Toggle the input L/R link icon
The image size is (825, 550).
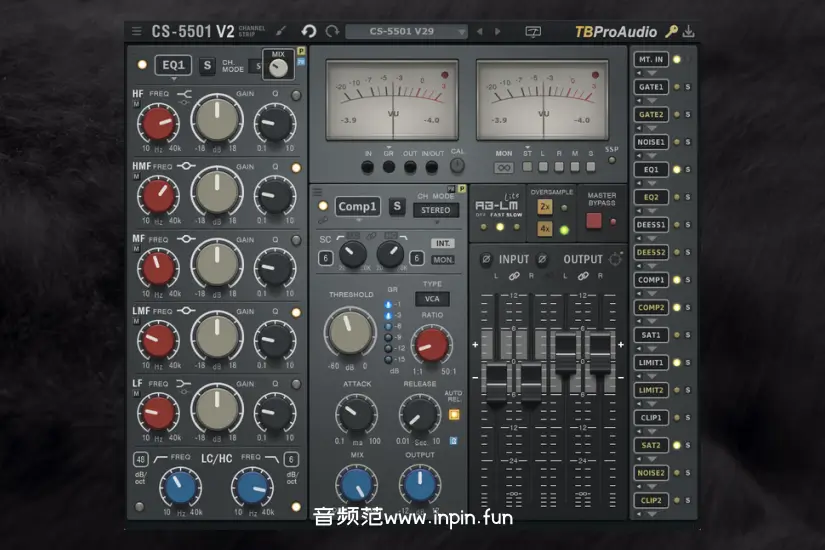tap(514, 275)
